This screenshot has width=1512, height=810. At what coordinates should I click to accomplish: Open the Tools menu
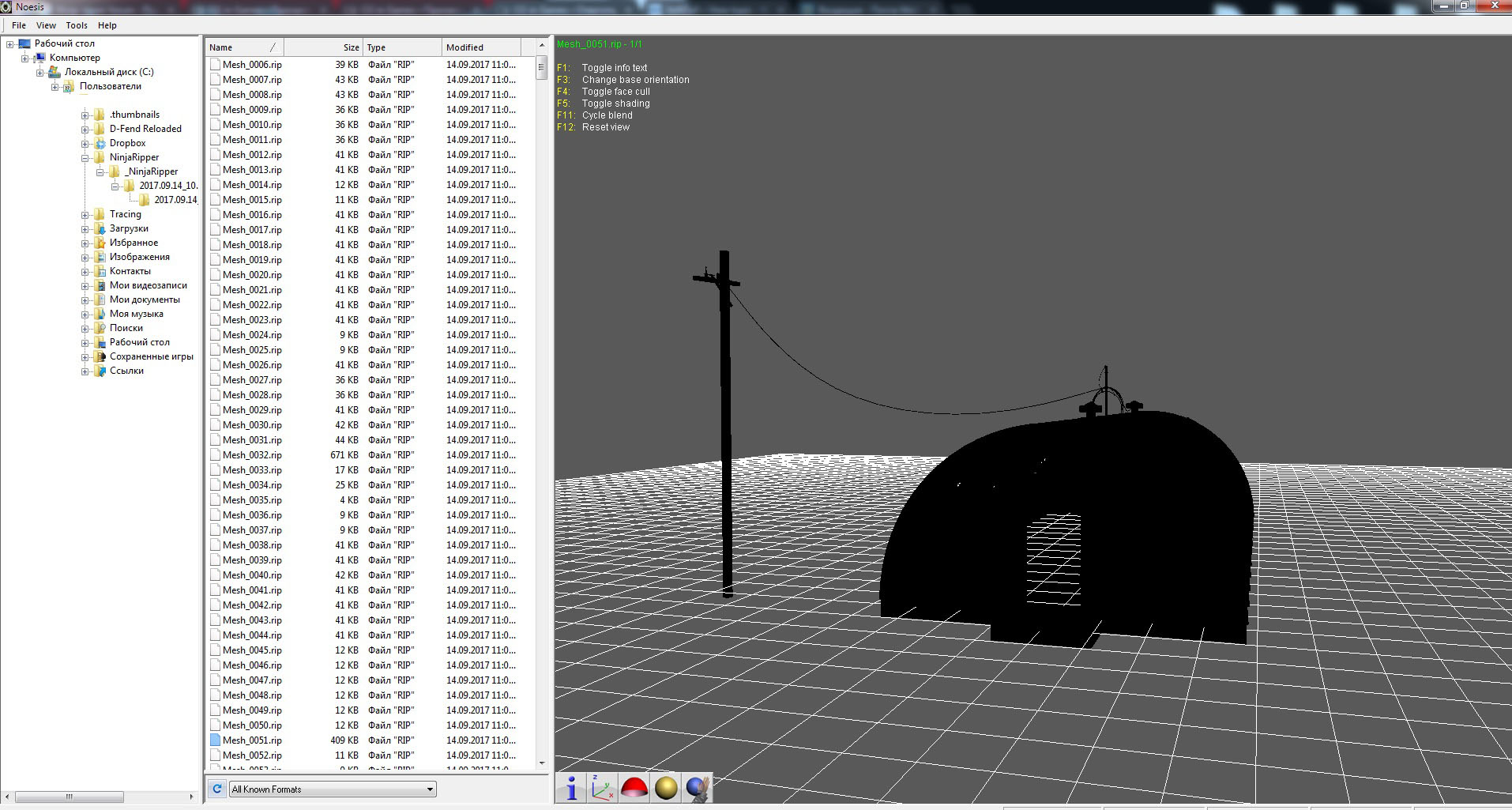(77, 25)
